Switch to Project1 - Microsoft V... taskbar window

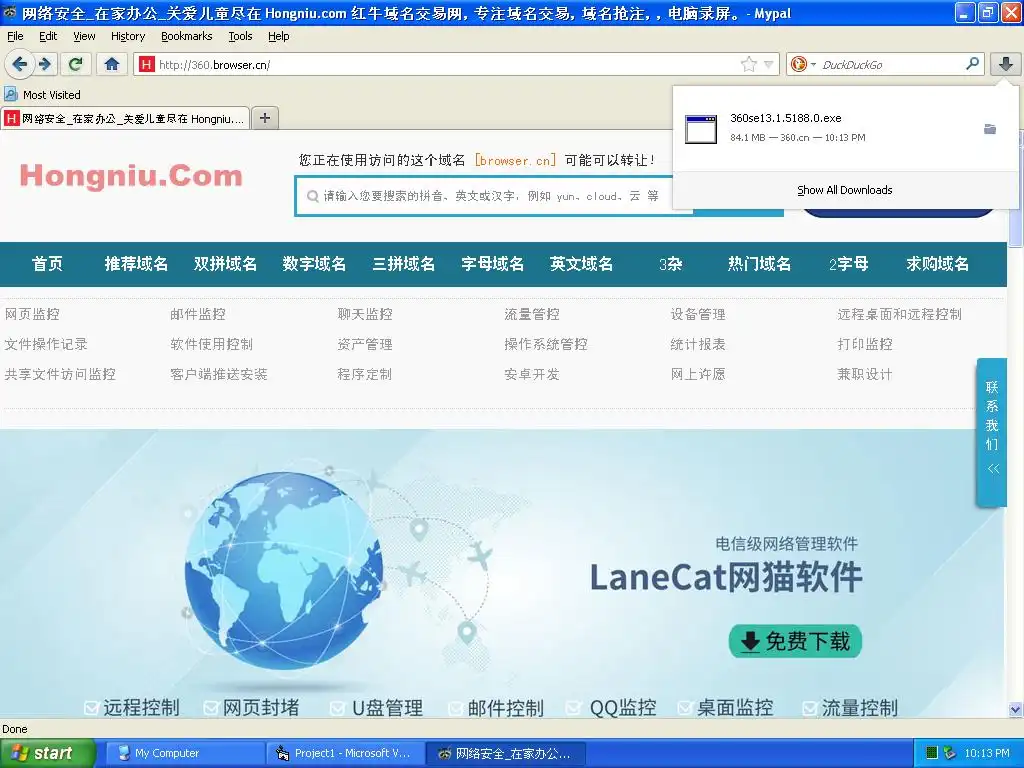(x=345, y=753)
